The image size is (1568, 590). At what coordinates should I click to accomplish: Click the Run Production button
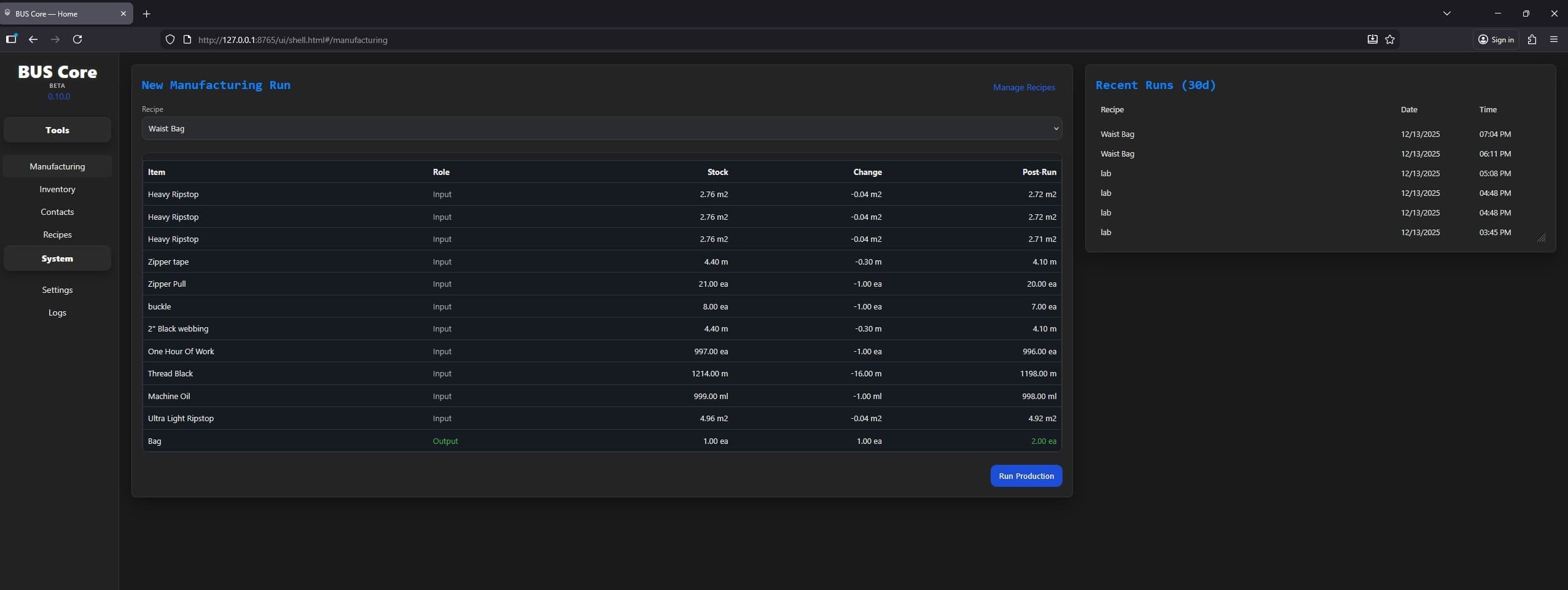(x=1026, y=475)
